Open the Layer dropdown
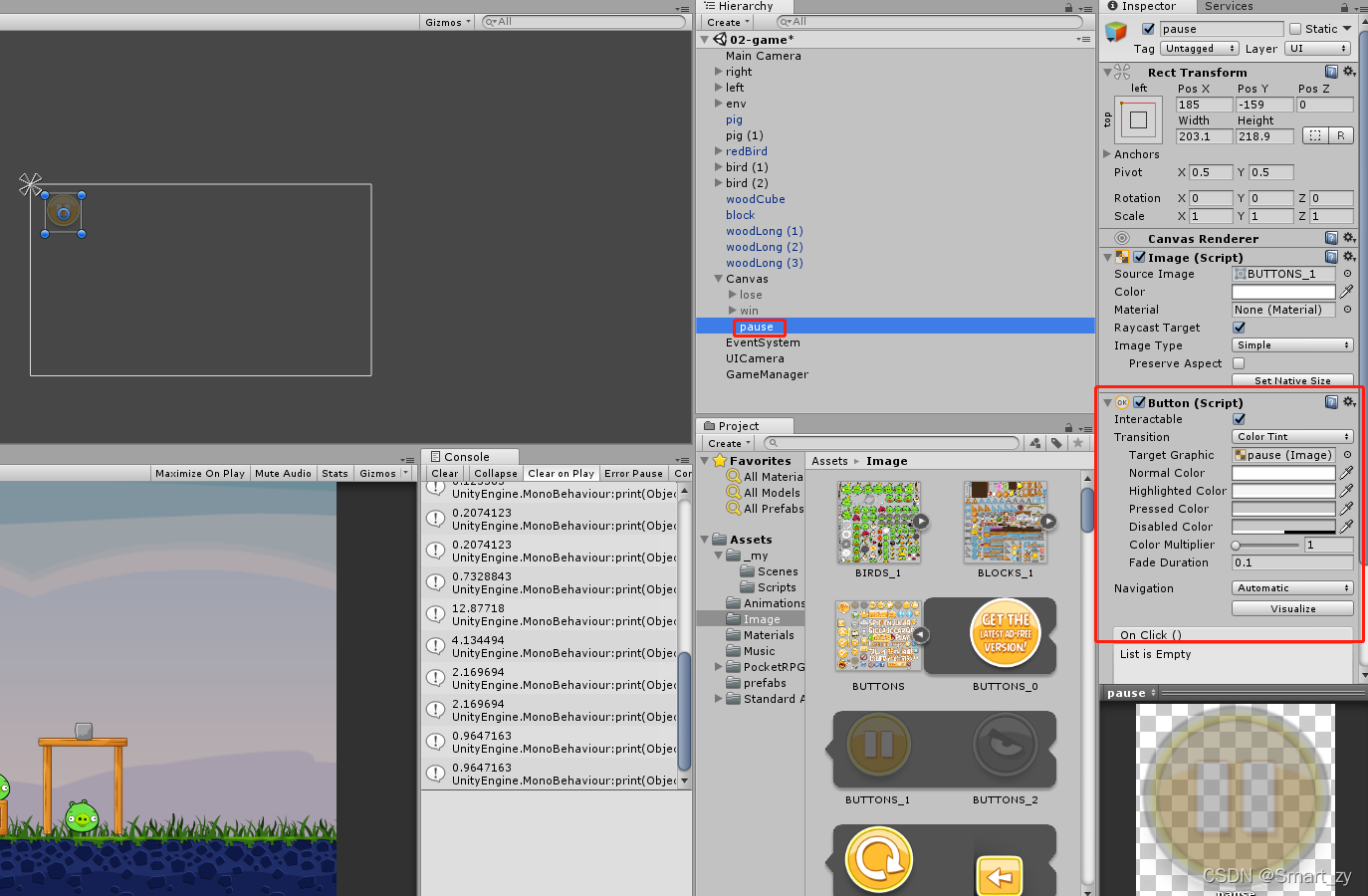Viewport: 1368px width, 896px height. [1317, 48]
